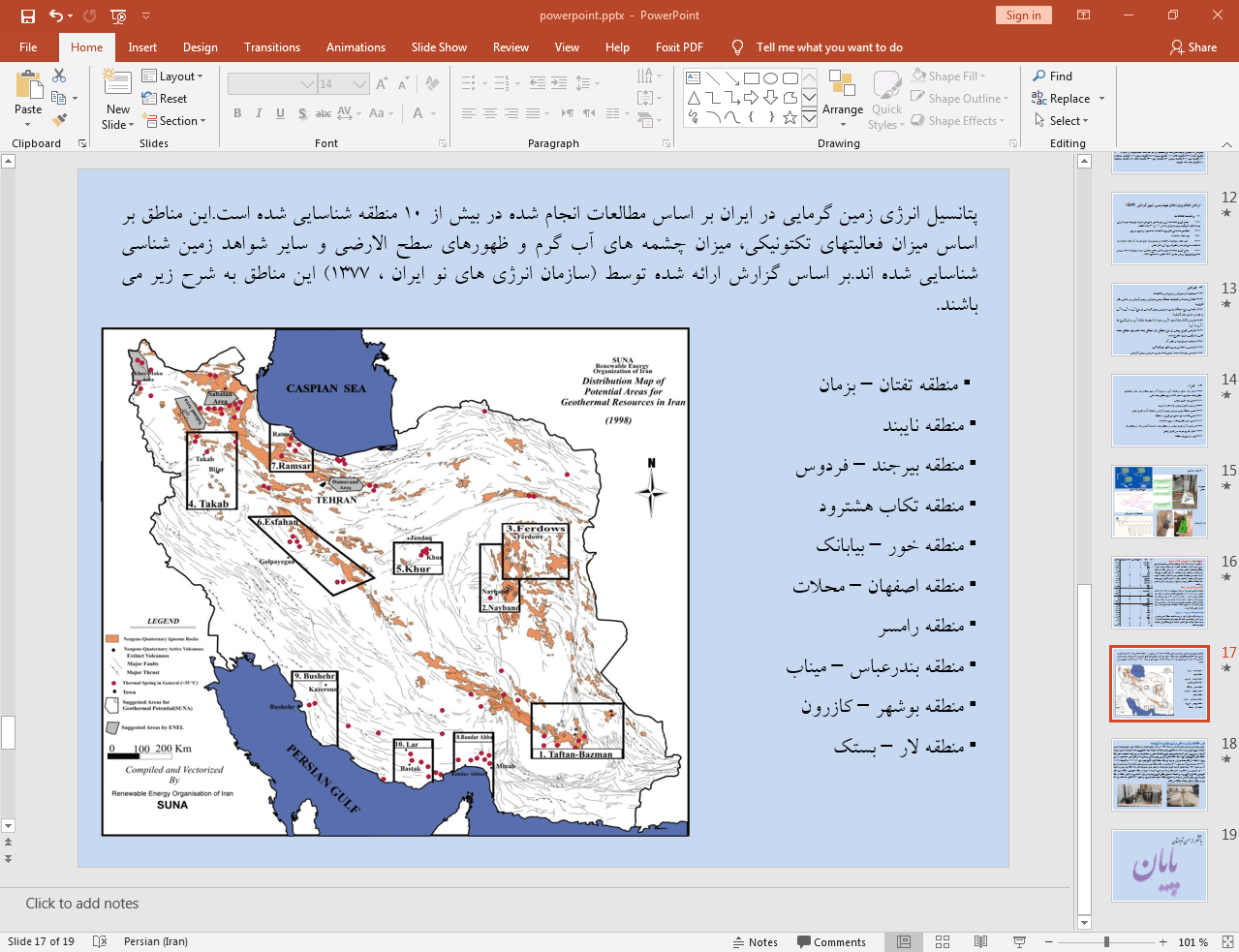Click the Share button
Screen dimensions: 1239x952
tap(1193, 46)
